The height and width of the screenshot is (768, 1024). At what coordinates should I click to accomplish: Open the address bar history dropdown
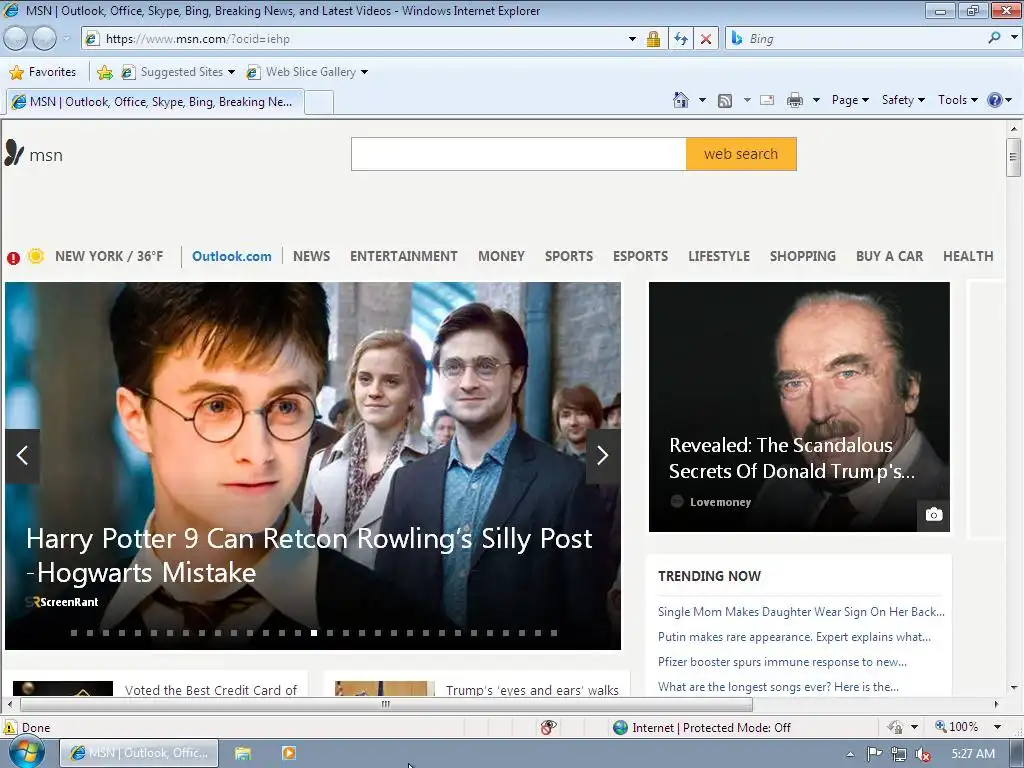click(x=632, y=39)
